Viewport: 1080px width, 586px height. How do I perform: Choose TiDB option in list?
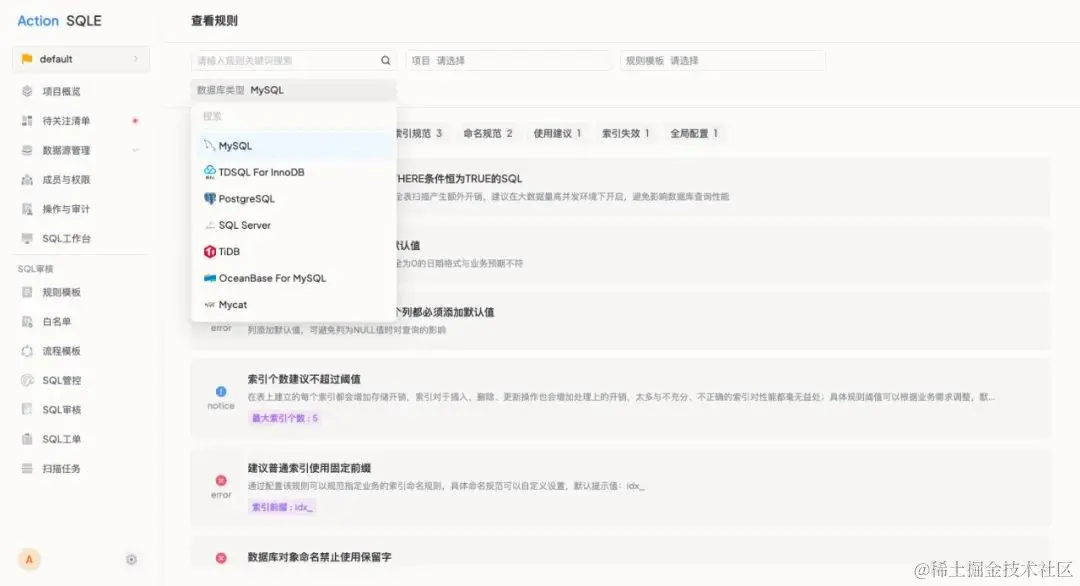[293, 251]
